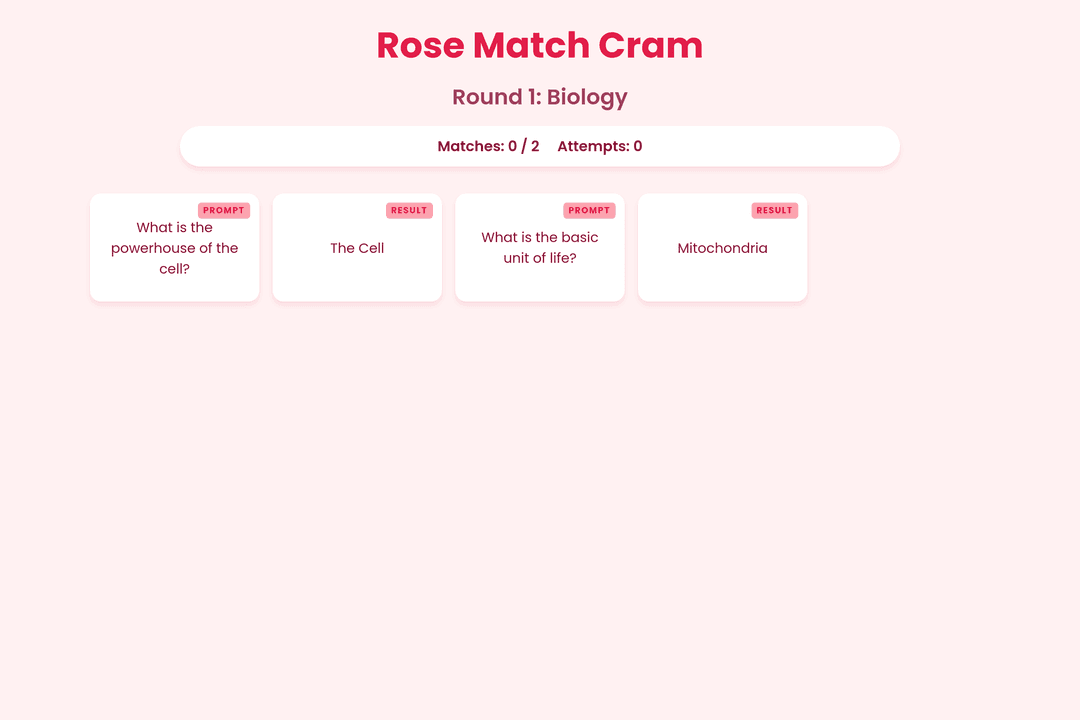Screen dimensions: 1080x720
Task: Click "unit of life?" text line
Action: (539, 258)
